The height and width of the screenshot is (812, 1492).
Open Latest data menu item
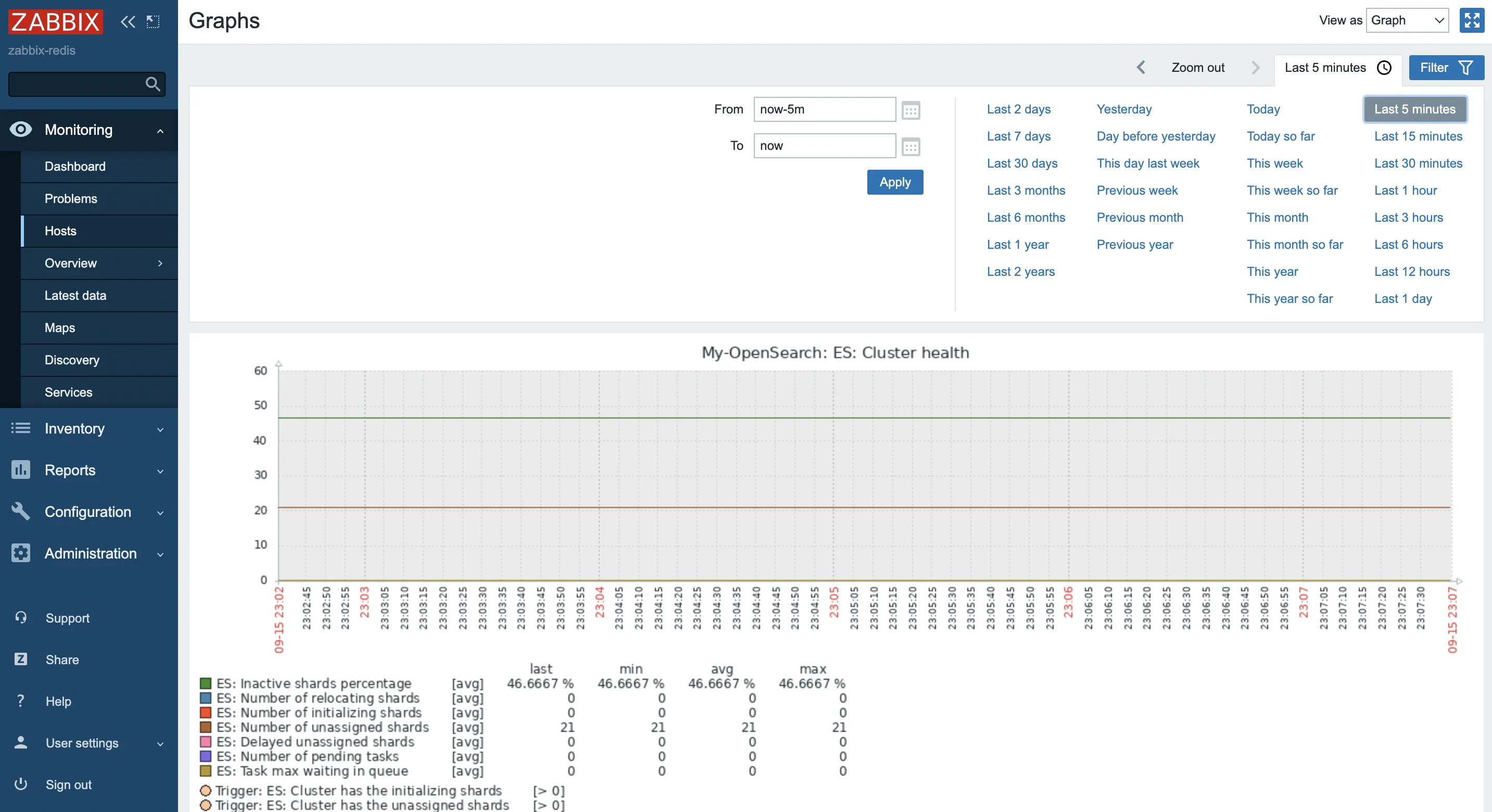point(75,295)
